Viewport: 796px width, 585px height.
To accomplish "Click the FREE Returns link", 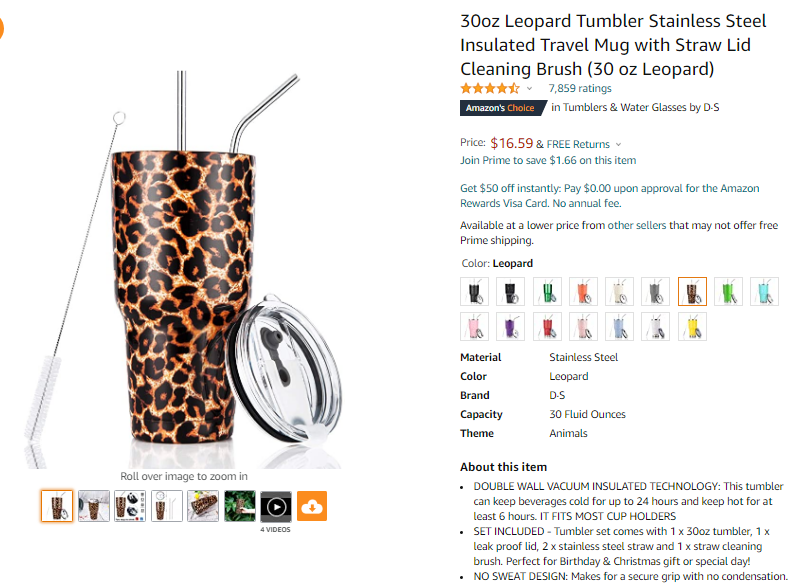I will [577, 144].
